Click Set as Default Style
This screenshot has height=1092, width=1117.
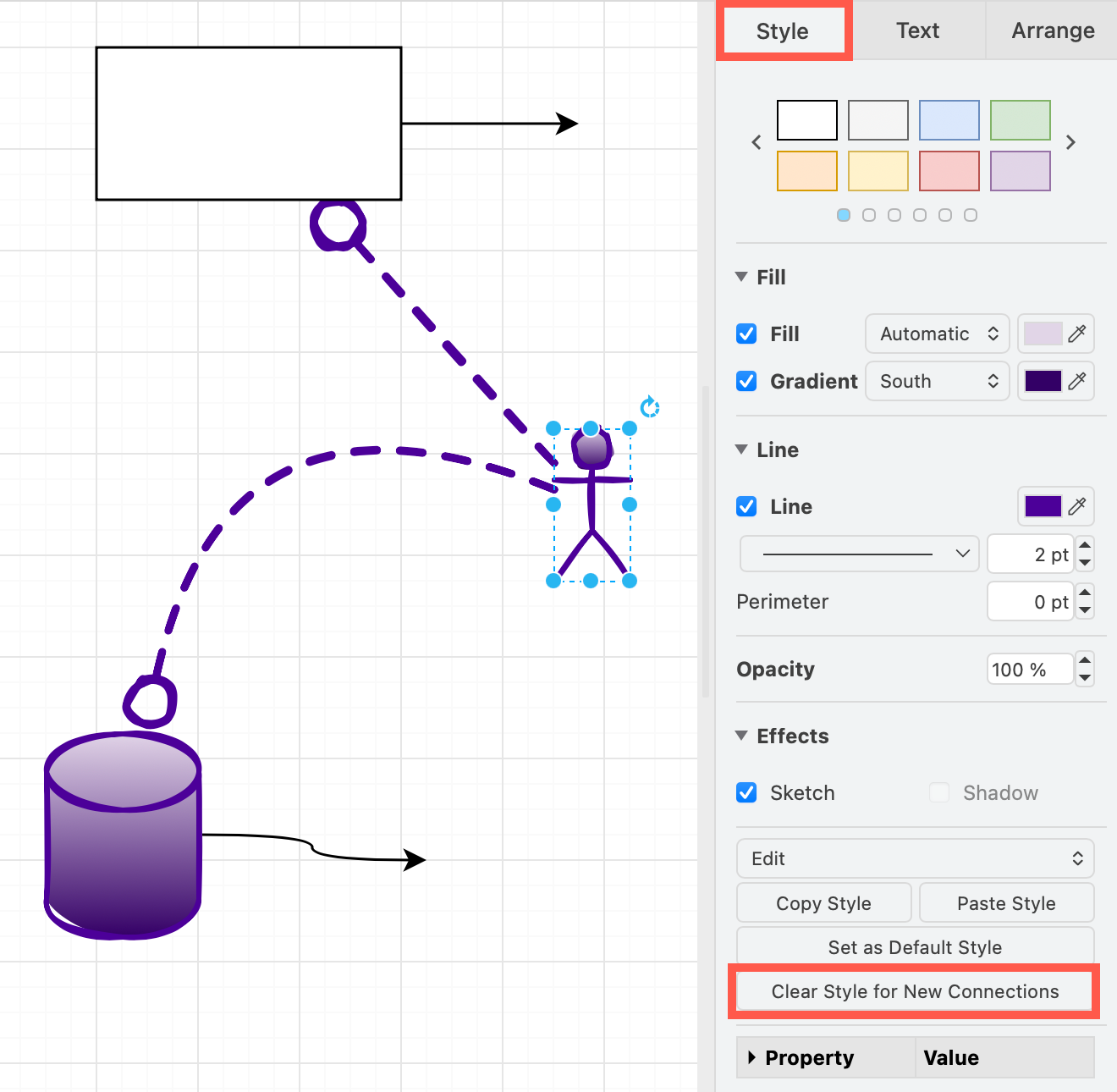[x=916, y=947]
